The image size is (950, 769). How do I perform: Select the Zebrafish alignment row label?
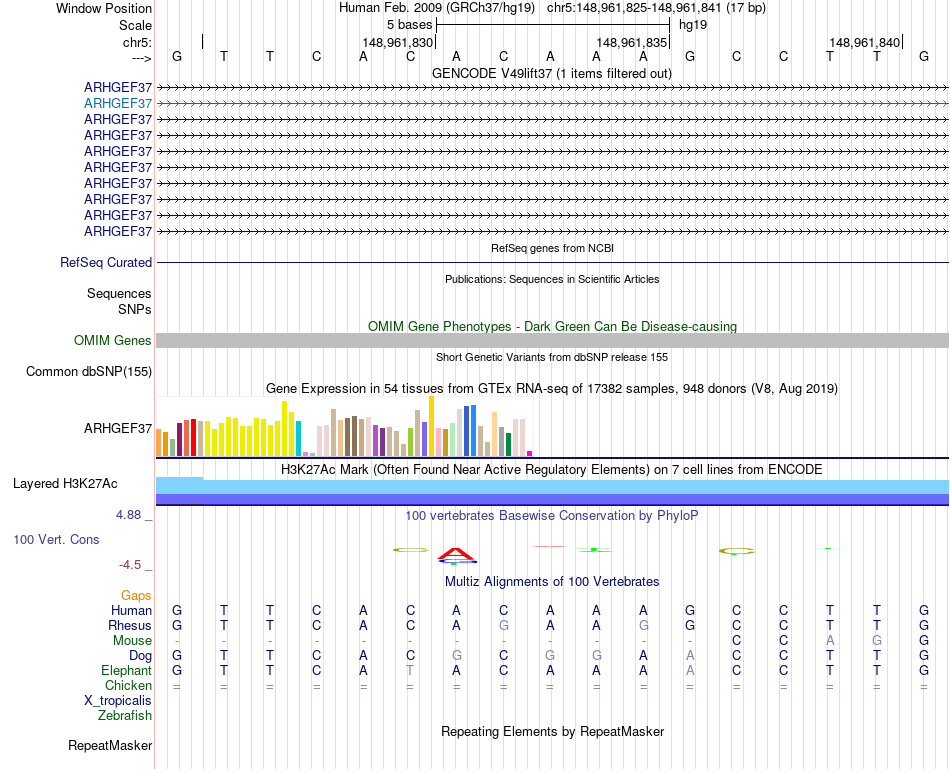(x=125, y=716)
